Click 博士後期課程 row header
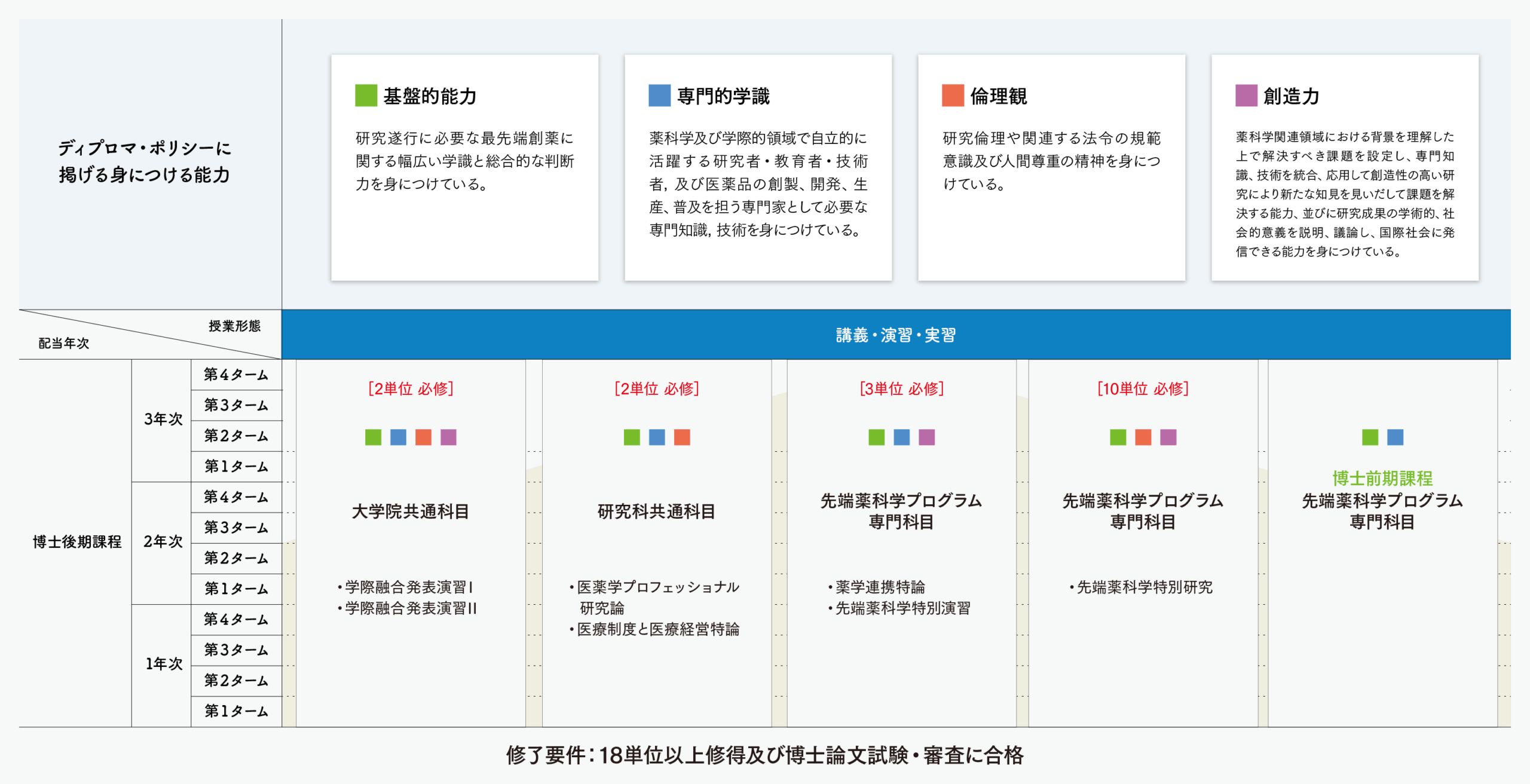Viewport: 1530px width, 784px height. pyautogui.click(x=76, y=542)
